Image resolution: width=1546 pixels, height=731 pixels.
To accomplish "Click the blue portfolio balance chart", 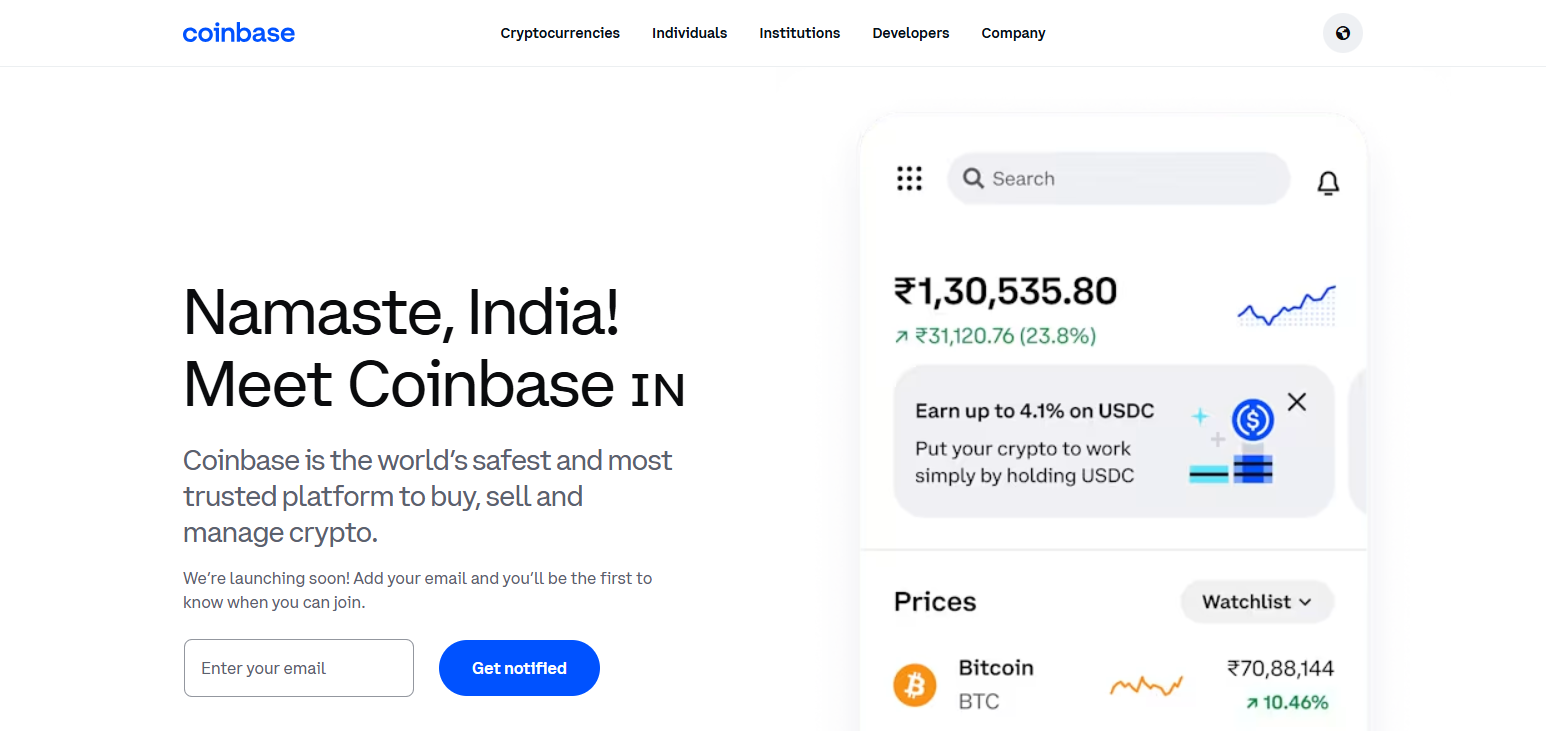I will (1286, 306).
